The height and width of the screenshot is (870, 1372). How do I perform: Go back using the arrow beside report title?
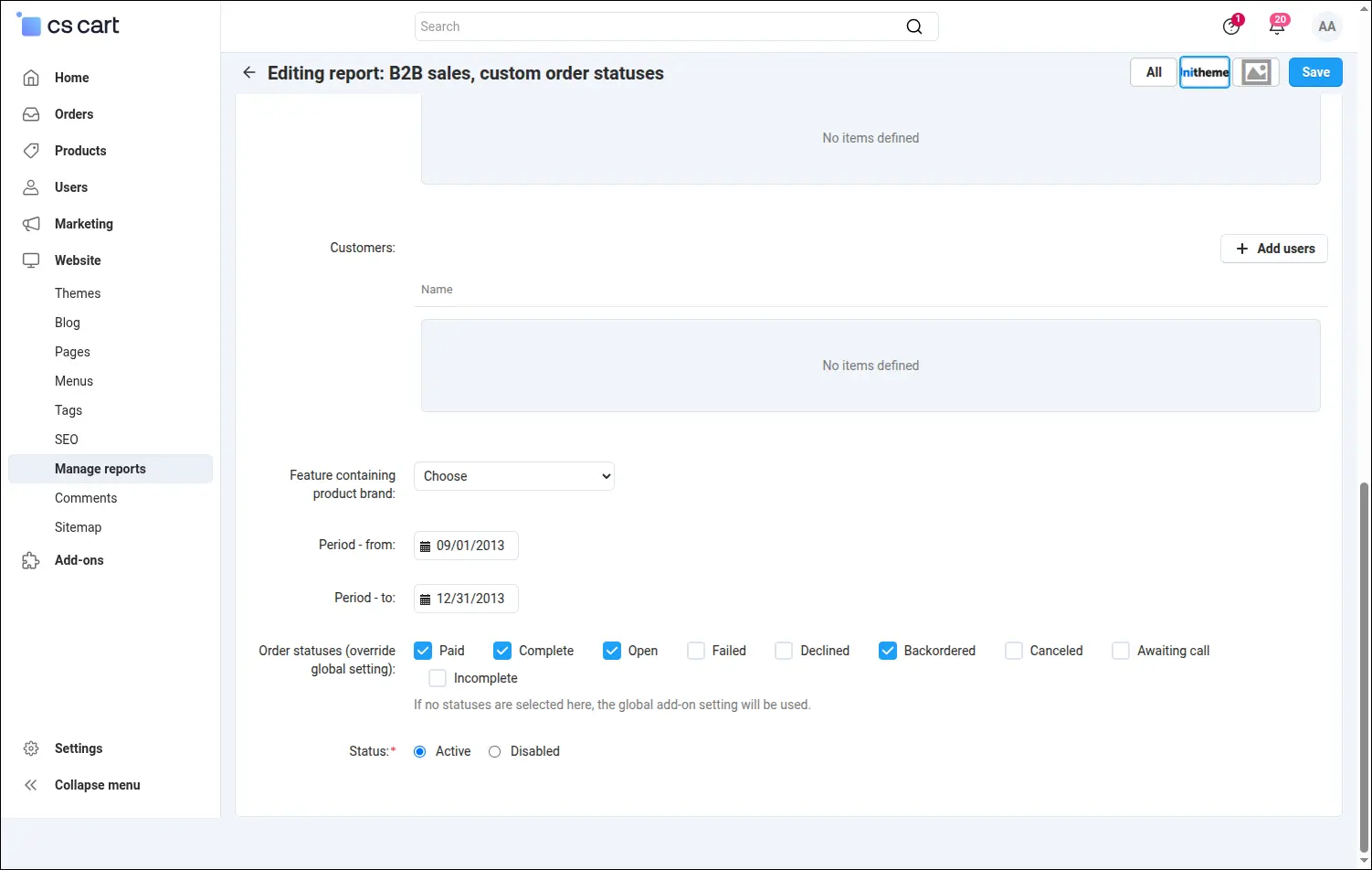pyautogui.click(x=248, y=72)
